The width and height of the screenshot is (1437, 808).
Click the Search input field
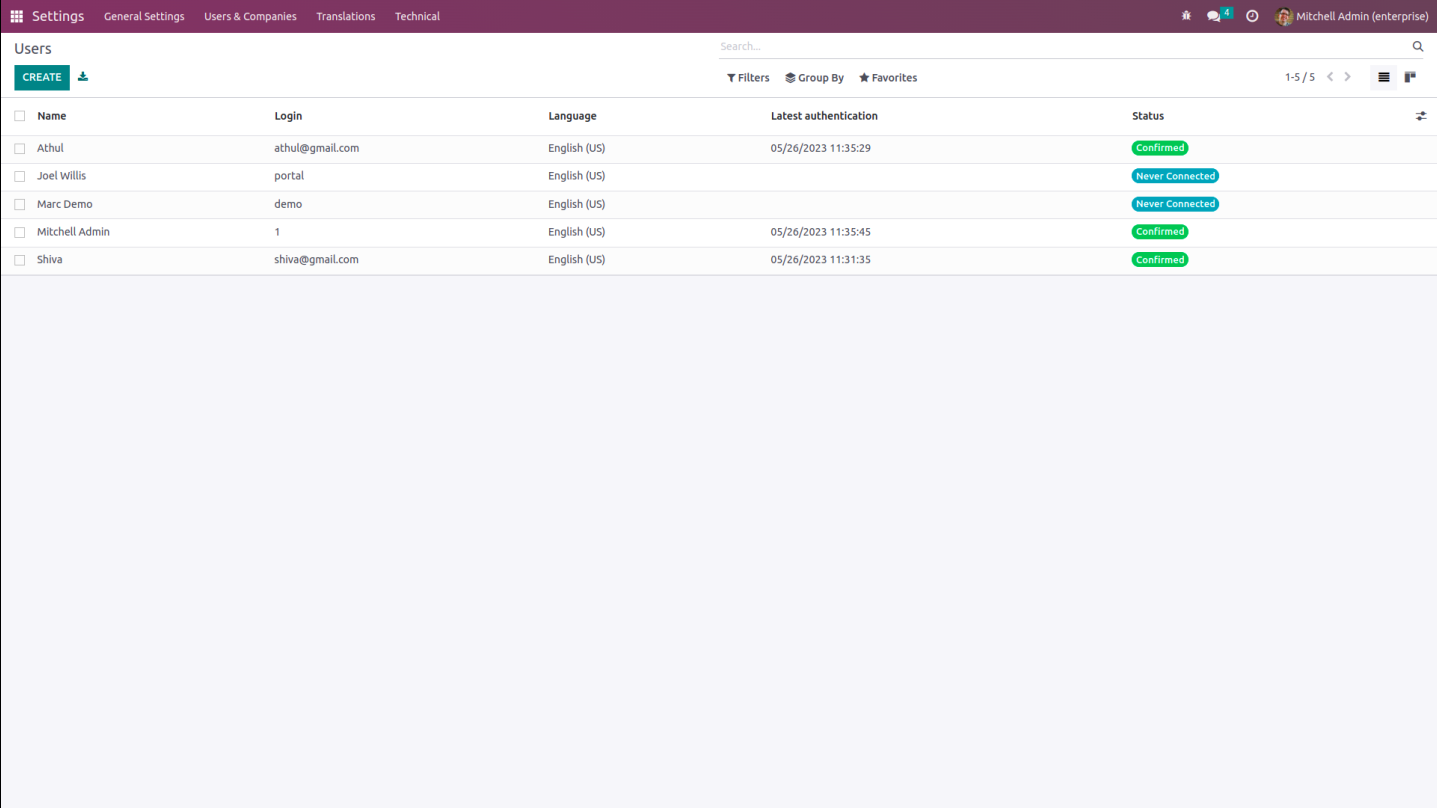coord(1063,46)
